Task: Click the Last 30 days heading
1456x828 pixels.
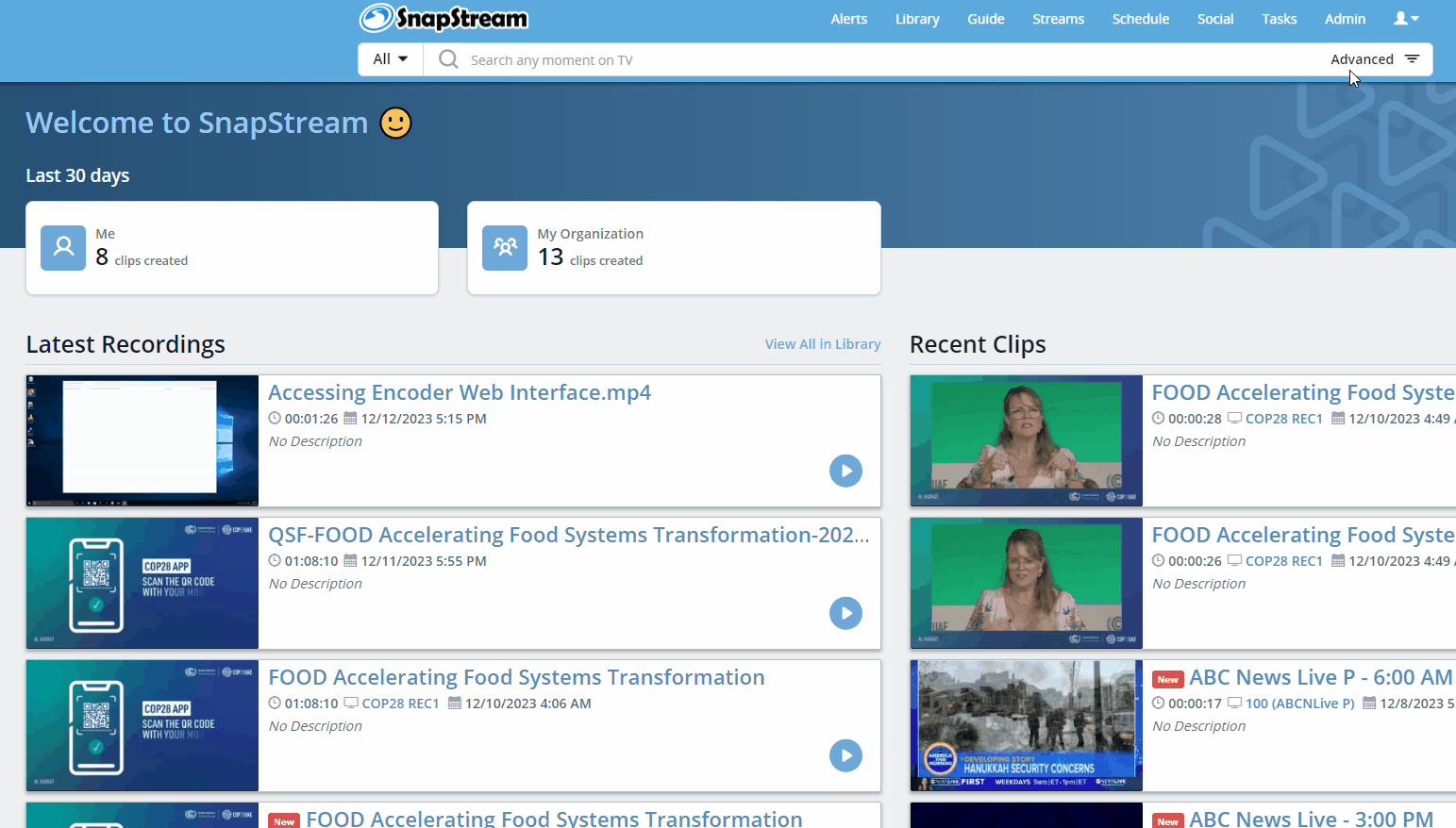Action: coord(77,175)
